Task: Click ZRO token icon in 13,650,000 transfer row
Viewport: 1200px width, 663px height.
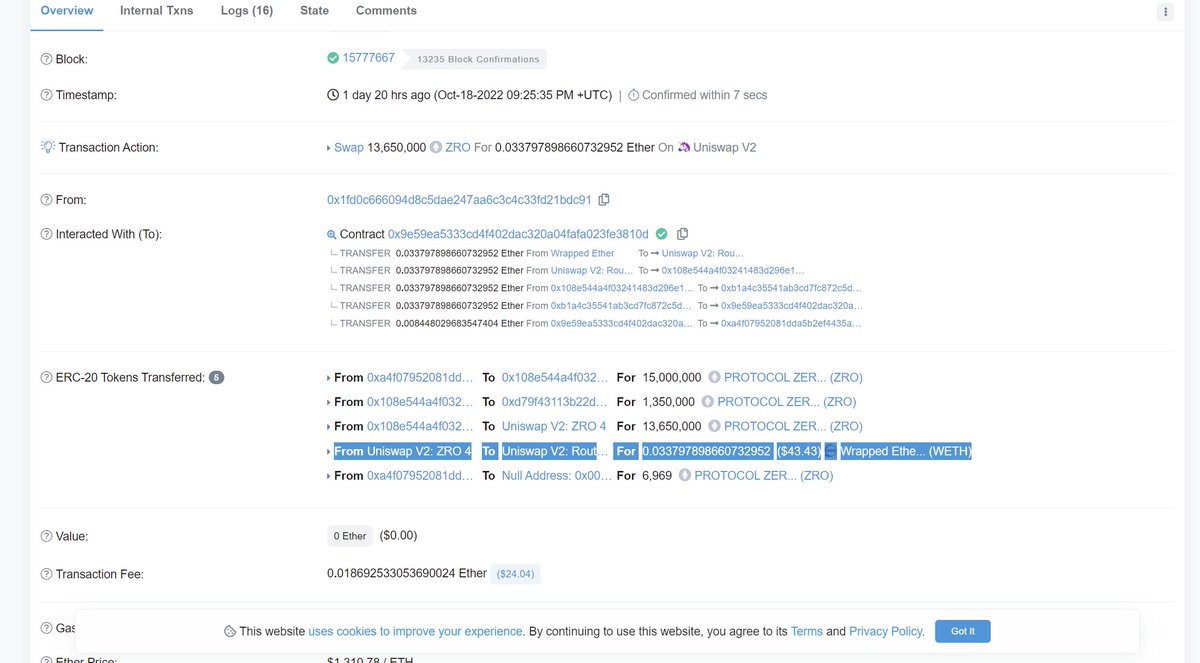Action: 714,426
